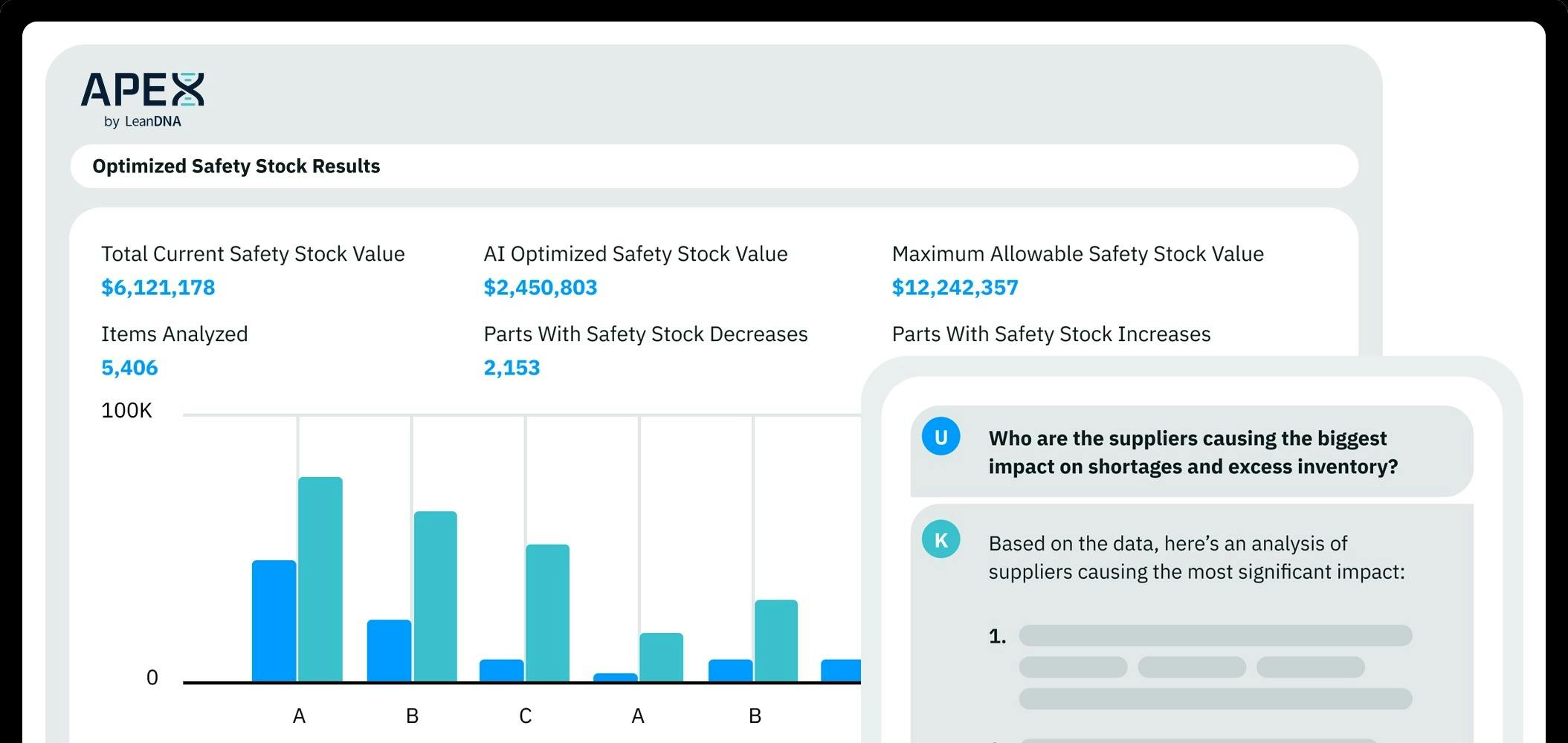
Task: Select the teal bar above label C
Action: (547, 613)
